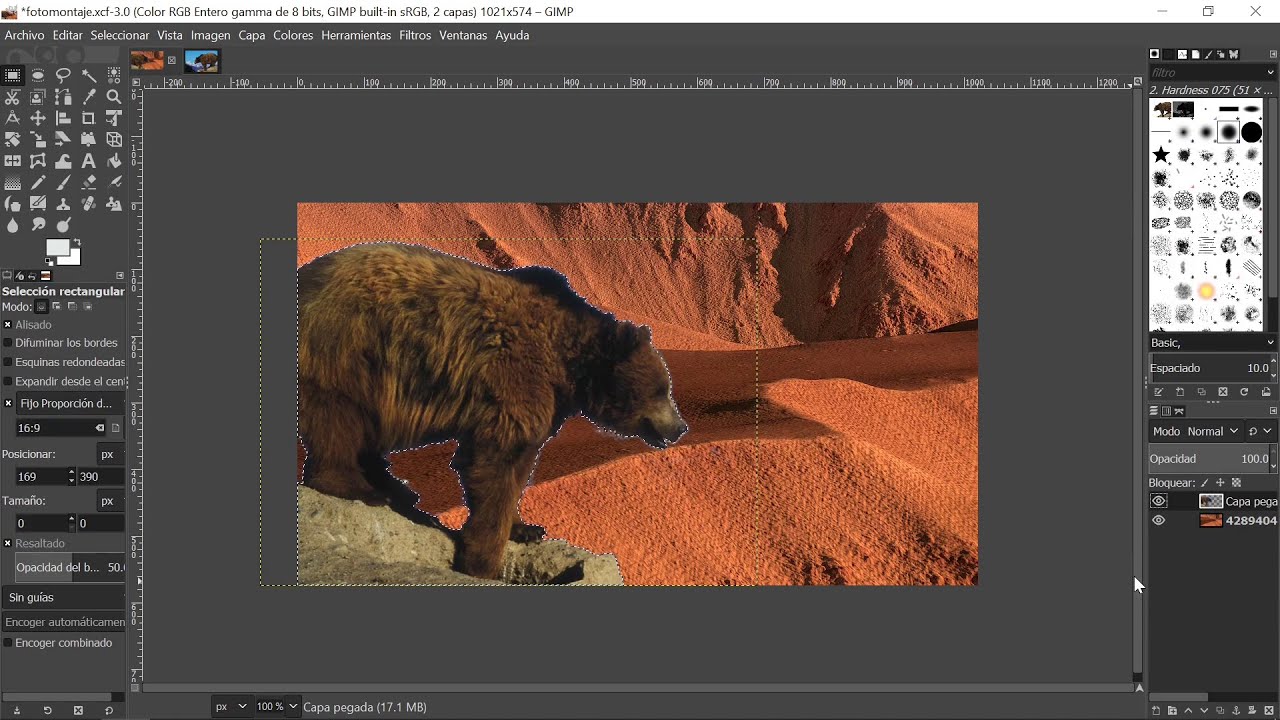Screen dimensions: 1280x720
Task: Toggle the Resaltado highlight checkbox
Action: pos(8,544)
